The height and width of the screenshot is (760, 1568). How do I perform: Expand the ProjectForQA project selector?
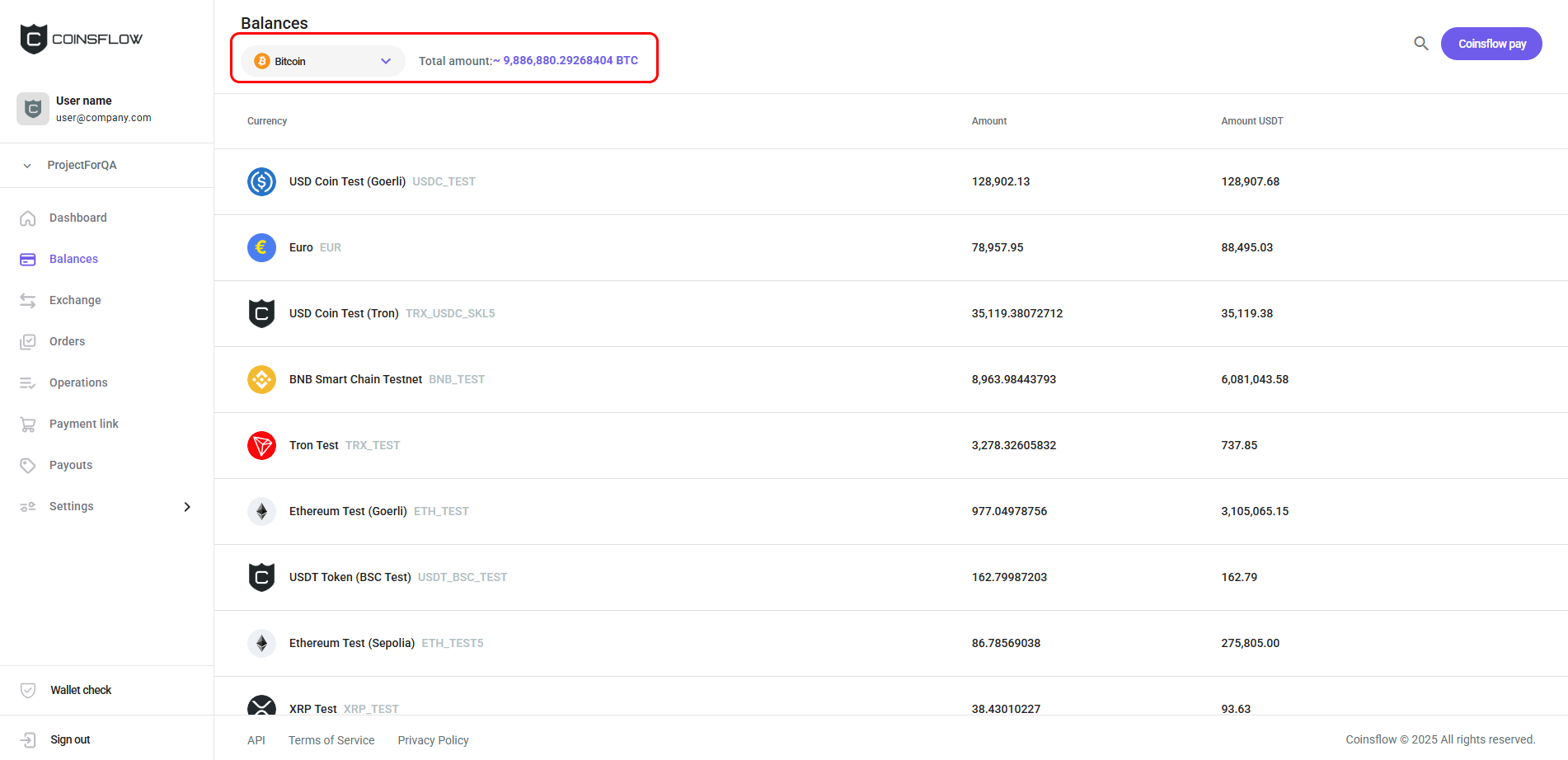click(x=81, y=165)
